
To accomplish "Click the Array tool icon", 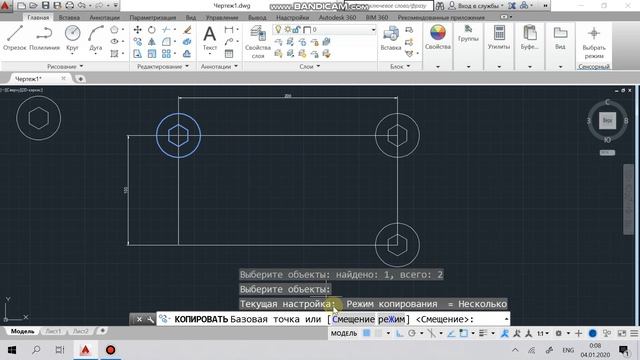I will pyautogui.click(x=166, y=53).
